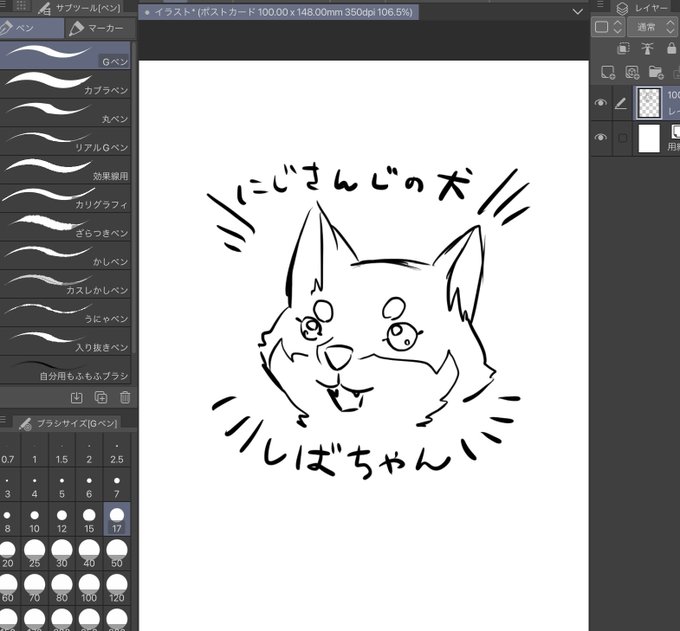Choose brush size 50
This screenshot has width=680, height=631.
tap(117, 554)
